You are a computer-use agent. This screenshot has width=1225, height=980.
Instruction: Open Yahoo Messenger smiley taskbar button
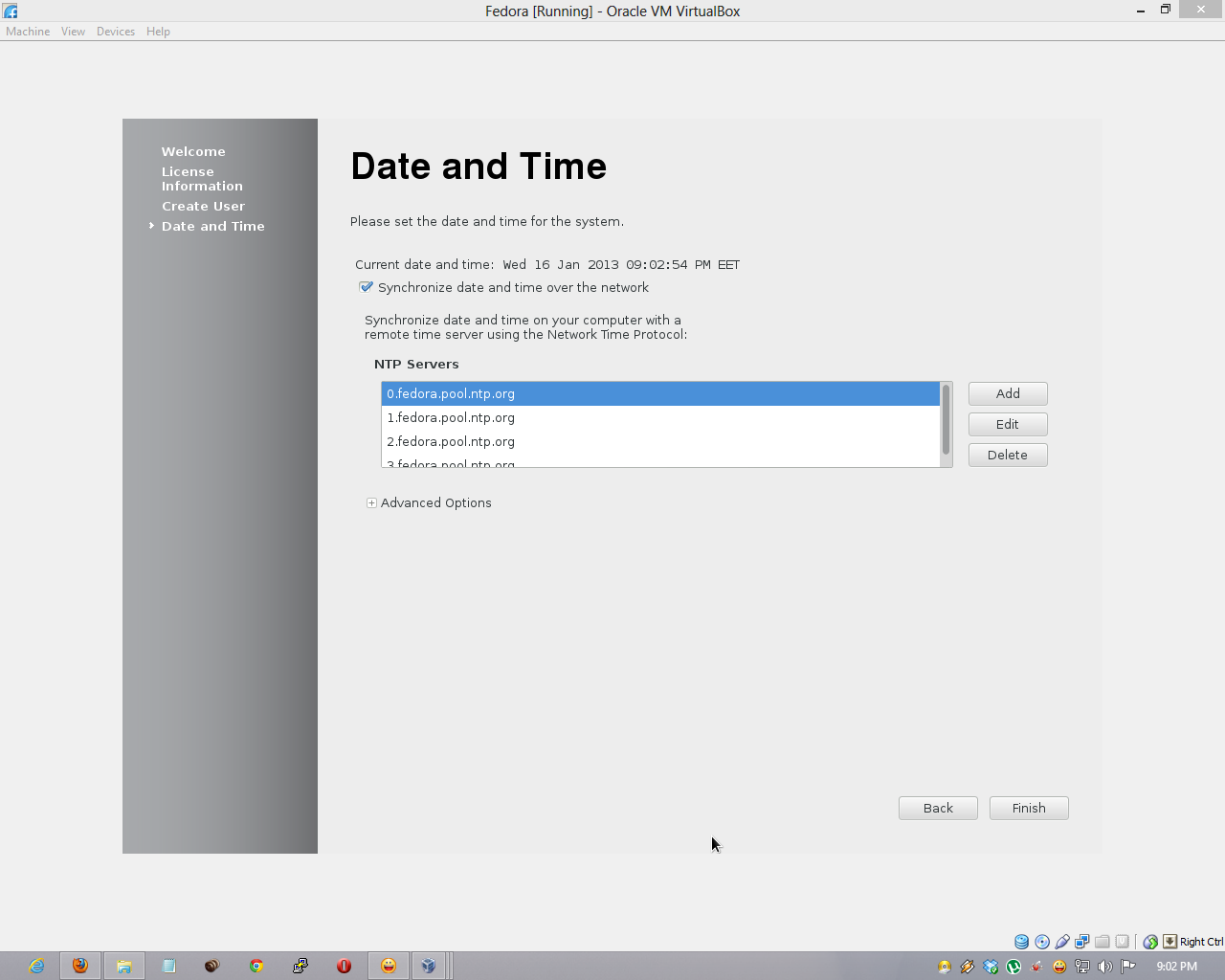389,966
